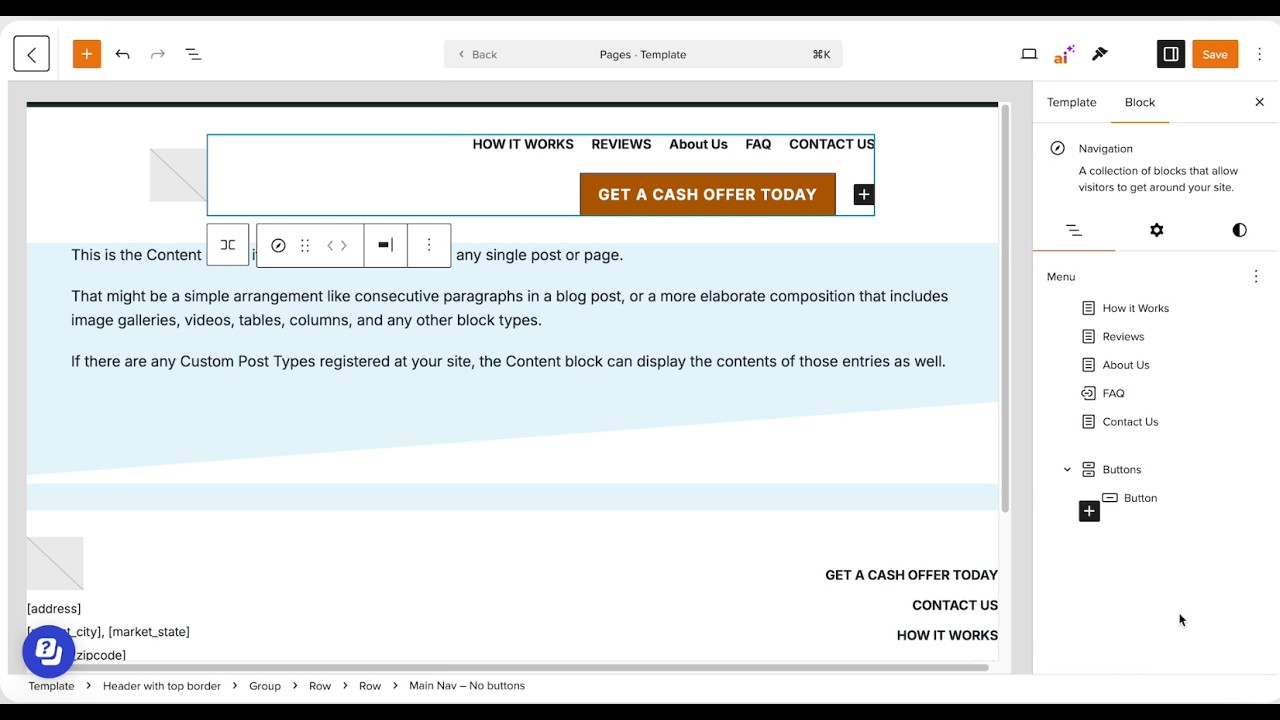Open the Navigation block settings gear tab
Viewport: 1280px width, 720px height.
coord(1156,230)
